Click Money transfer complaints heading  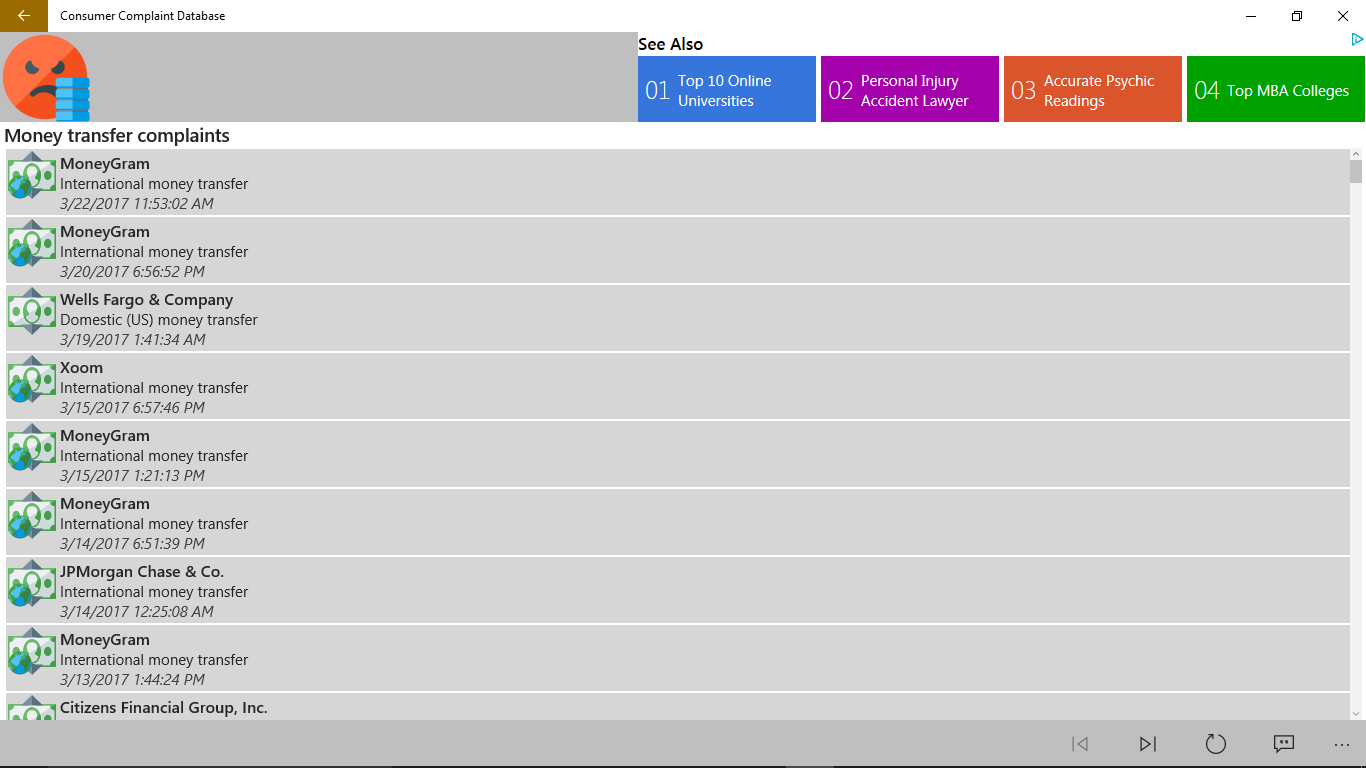click(x=117, y=136)
